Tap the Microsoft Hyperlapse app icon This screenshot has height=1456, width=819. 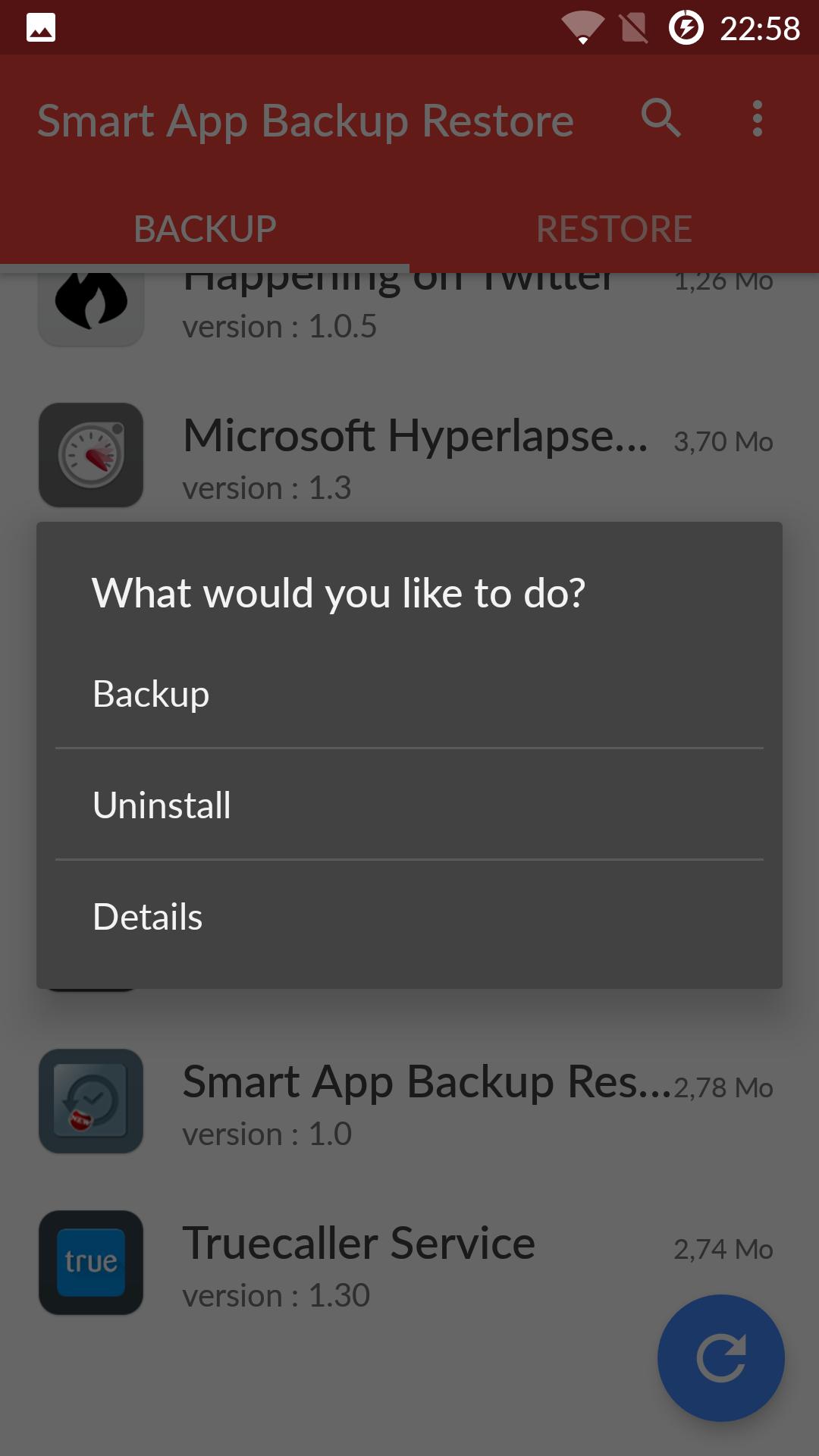coord(91,455)
